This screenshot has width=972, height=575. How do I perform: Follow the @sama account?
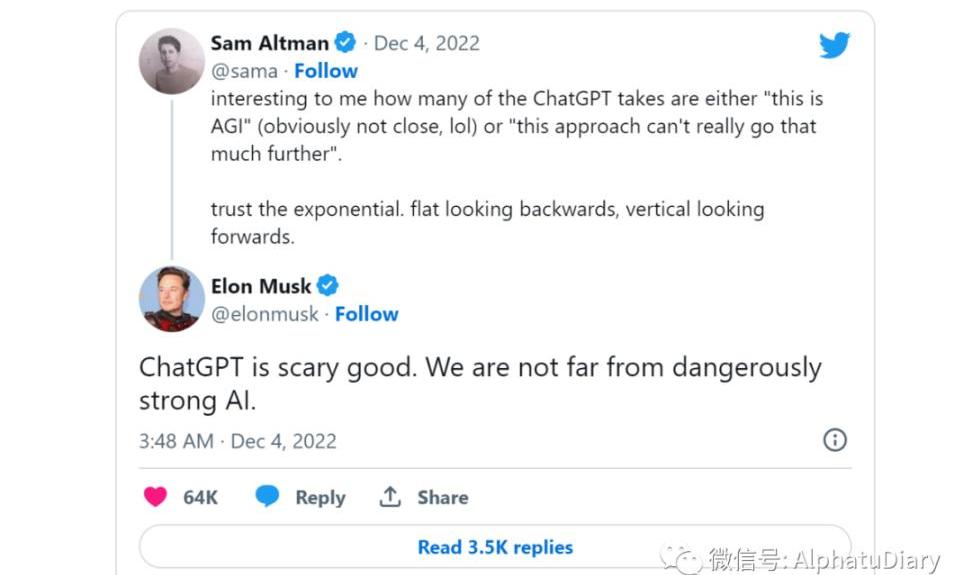point(326,71)
